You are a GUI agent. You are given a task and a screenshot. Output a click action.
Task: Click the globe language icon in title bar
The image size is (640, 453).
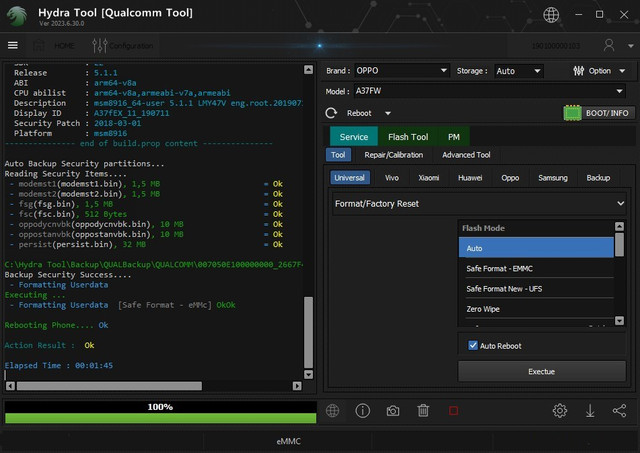pos(551,15)
